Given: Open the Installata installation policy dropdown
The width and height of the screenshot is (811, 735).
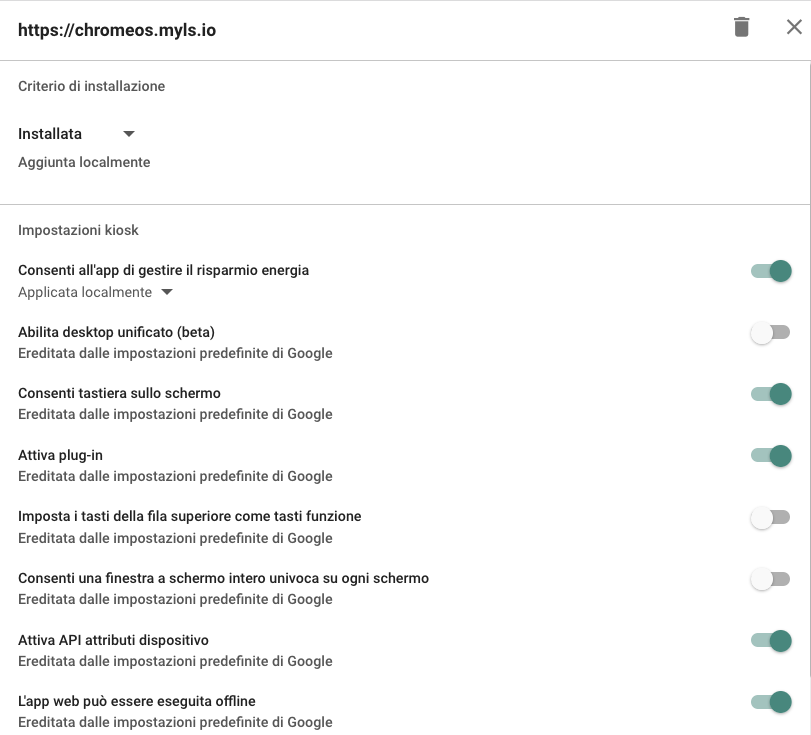Looking at the screenshot, I should [77, 134].
